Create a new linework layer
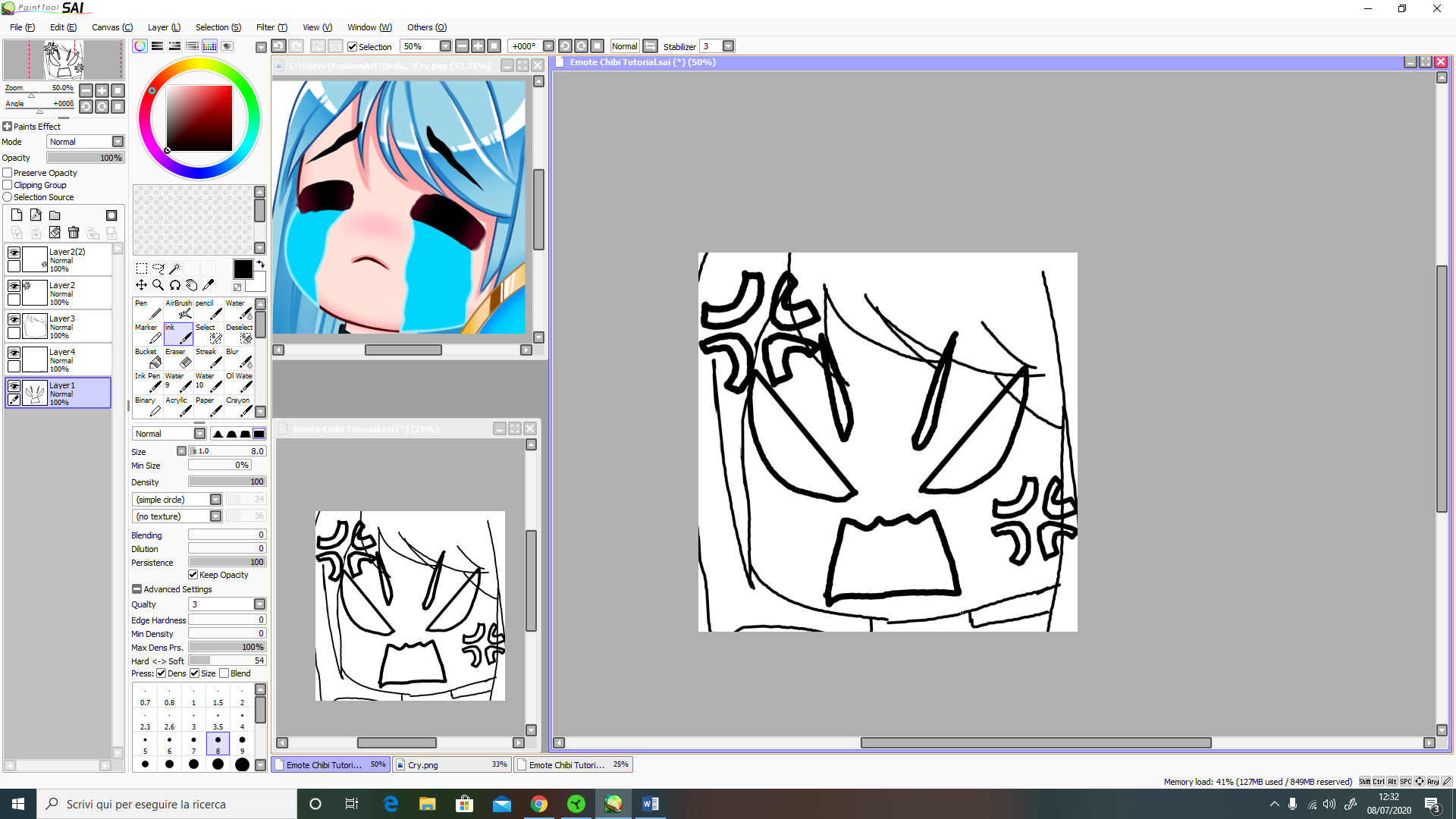 pos(36,215)
